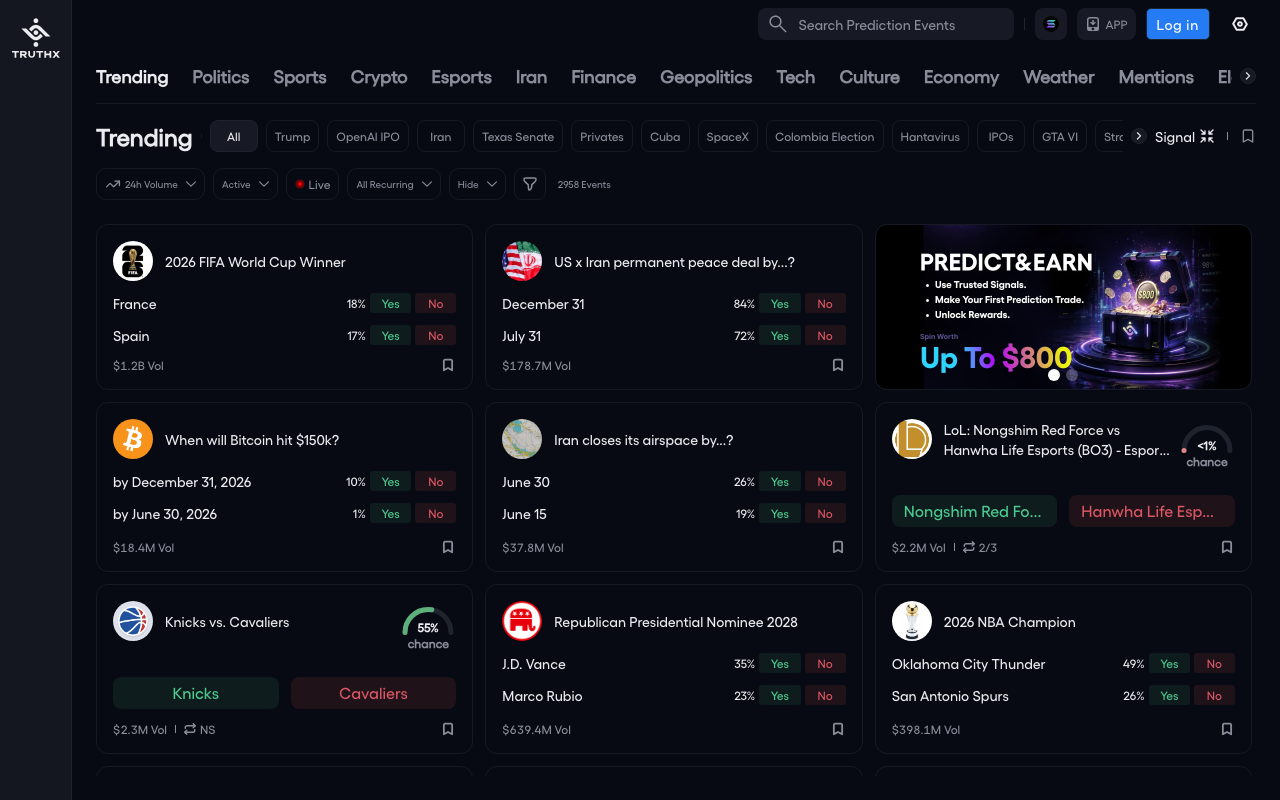Bookmark the US x Iran peace deal card

838,365
